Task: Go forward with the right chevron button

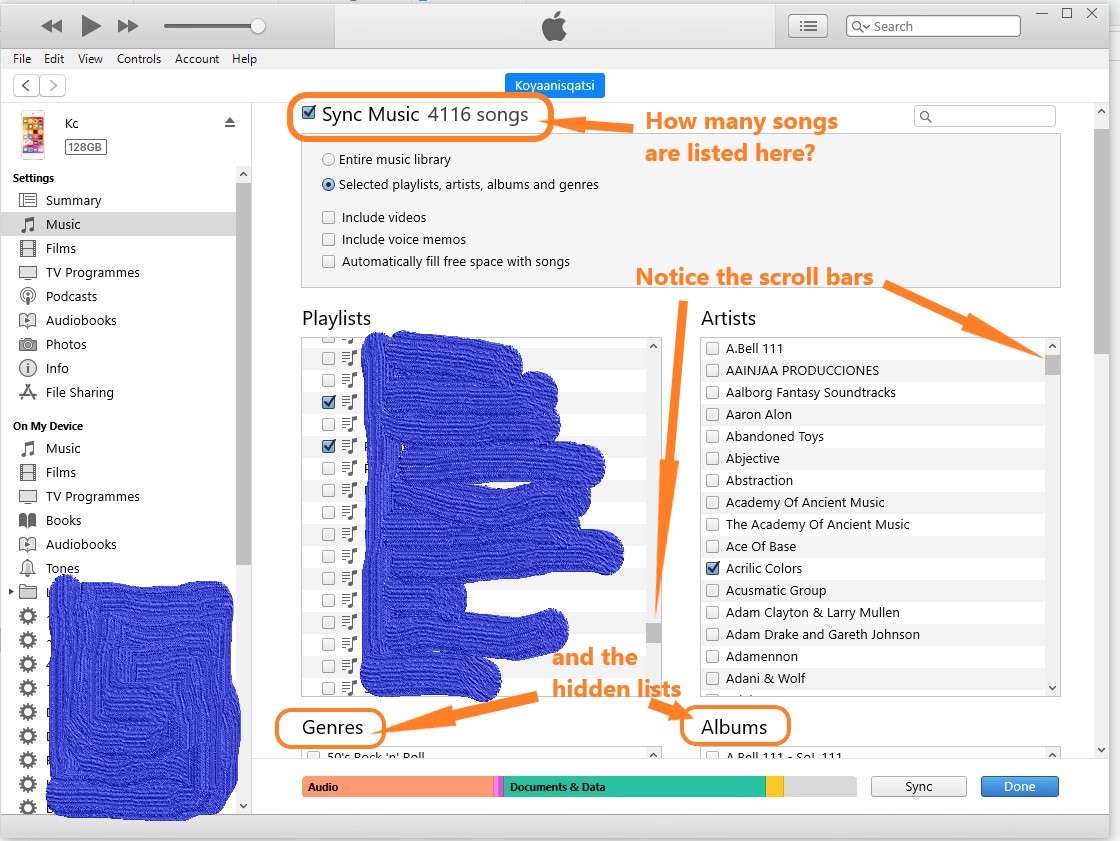Action: 53,86
